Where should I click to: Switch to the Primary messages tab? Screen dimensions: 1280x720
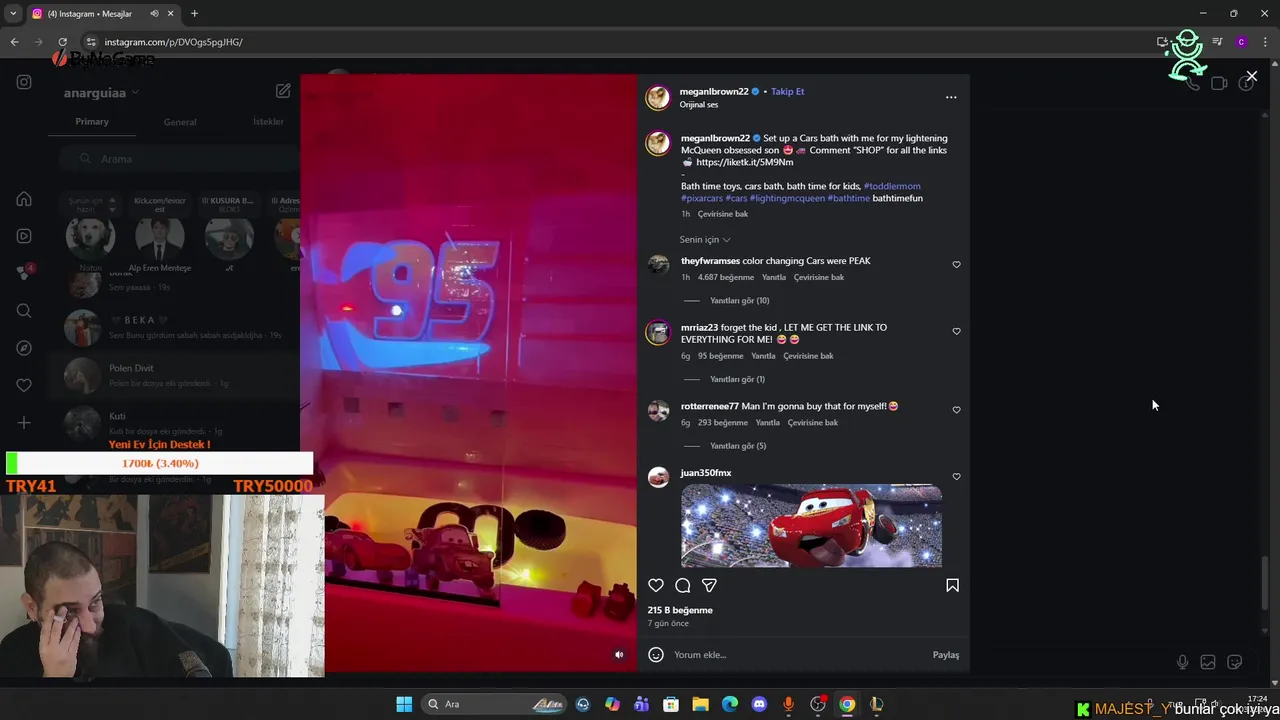(x=92, y=122)
